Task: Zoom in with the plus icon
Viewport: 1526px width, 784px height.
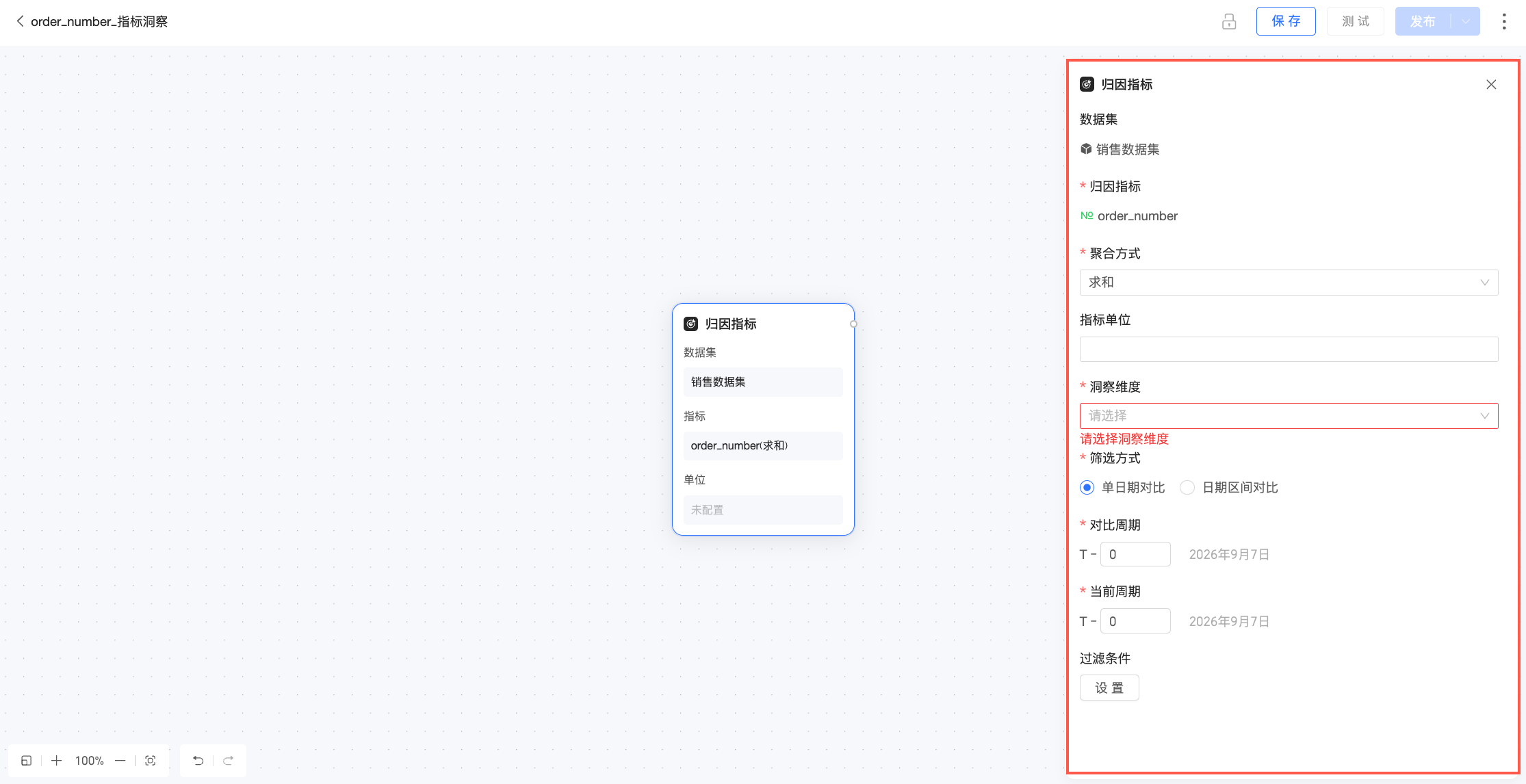Action: 57,761
